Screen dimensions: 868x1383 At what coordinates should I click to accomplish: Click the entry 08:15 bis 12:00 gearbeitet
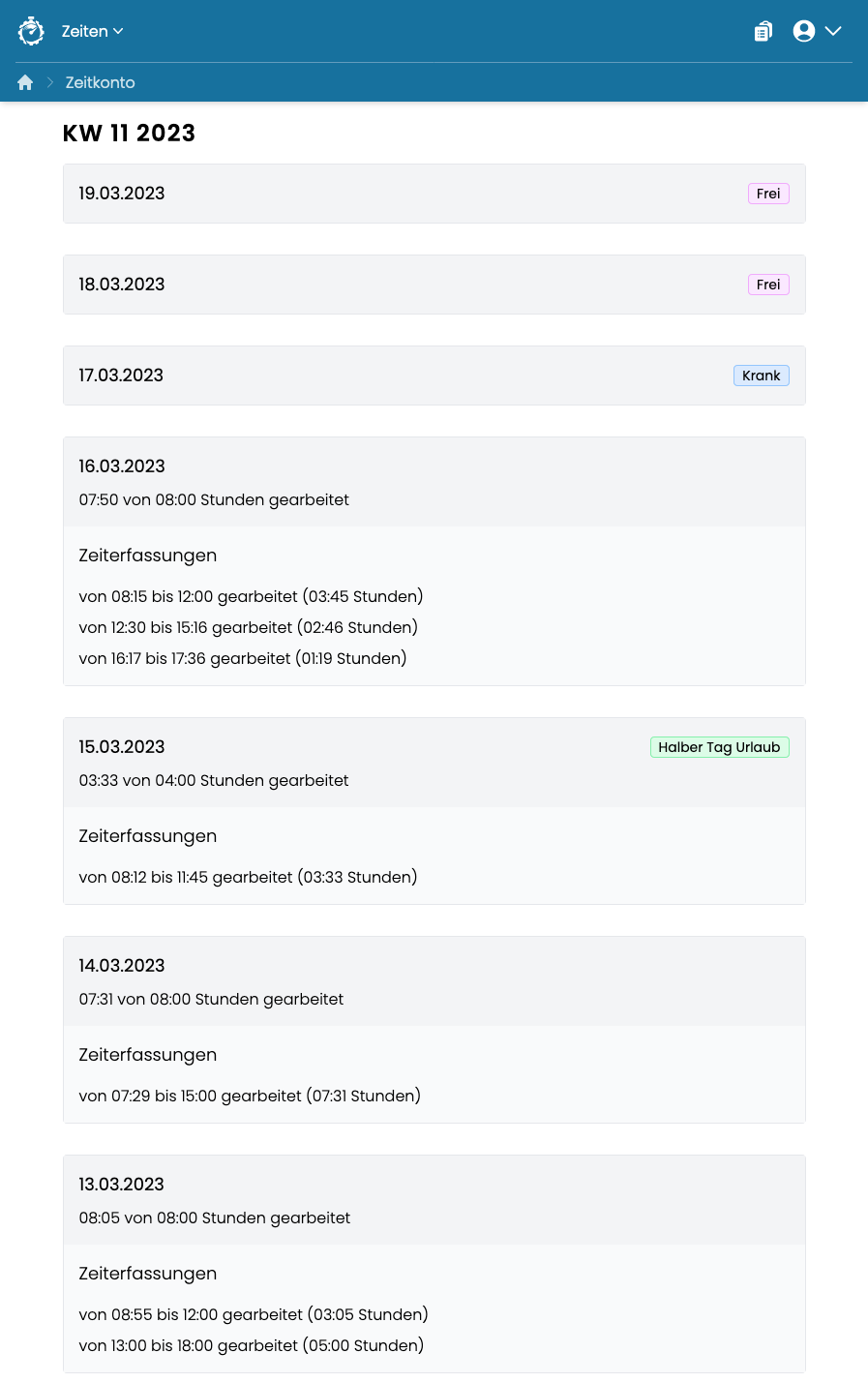point(251,596)
